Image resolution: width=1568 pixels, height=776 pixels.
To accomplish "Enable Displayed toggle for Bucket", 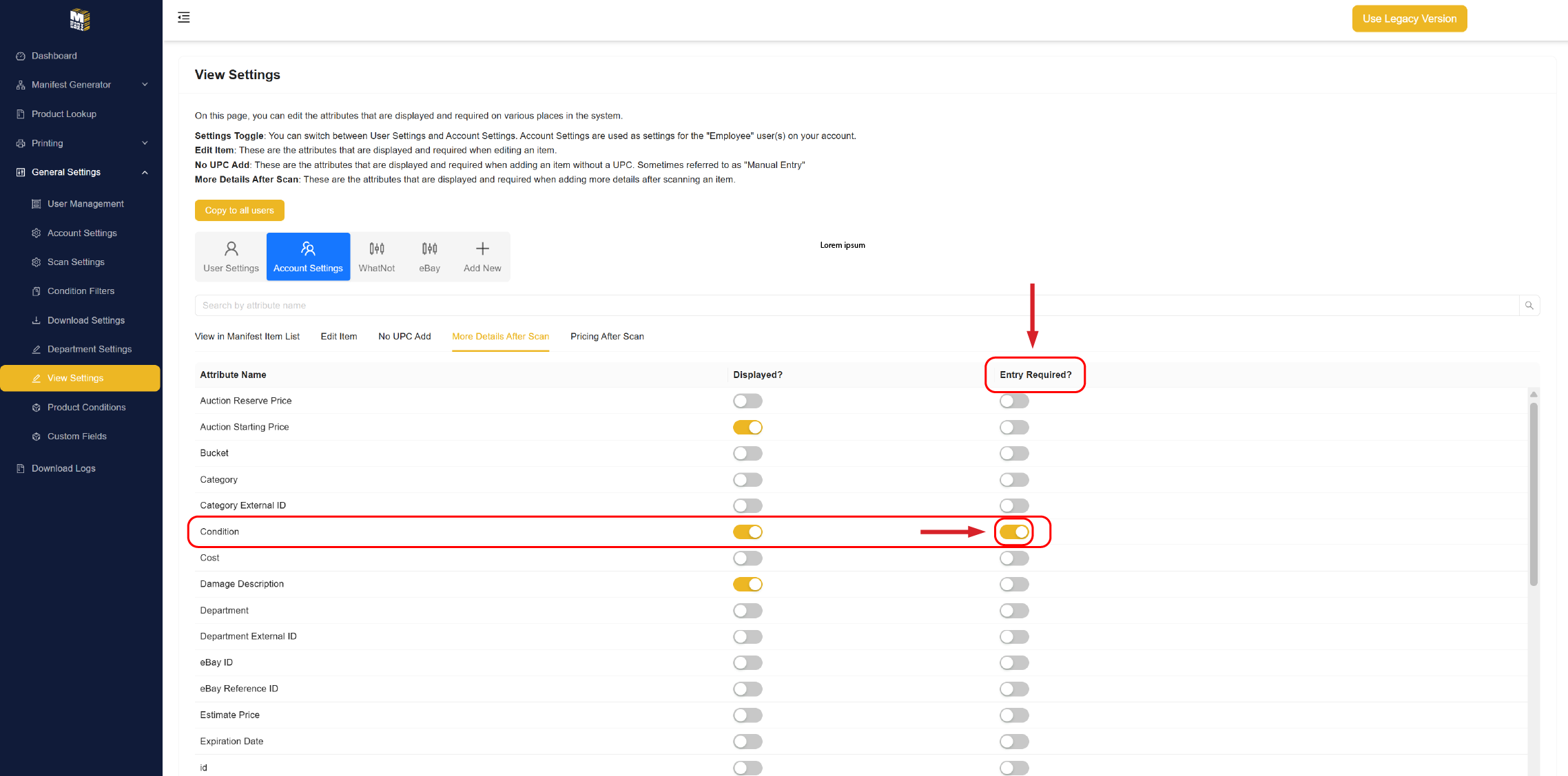I will coord(747,453).
